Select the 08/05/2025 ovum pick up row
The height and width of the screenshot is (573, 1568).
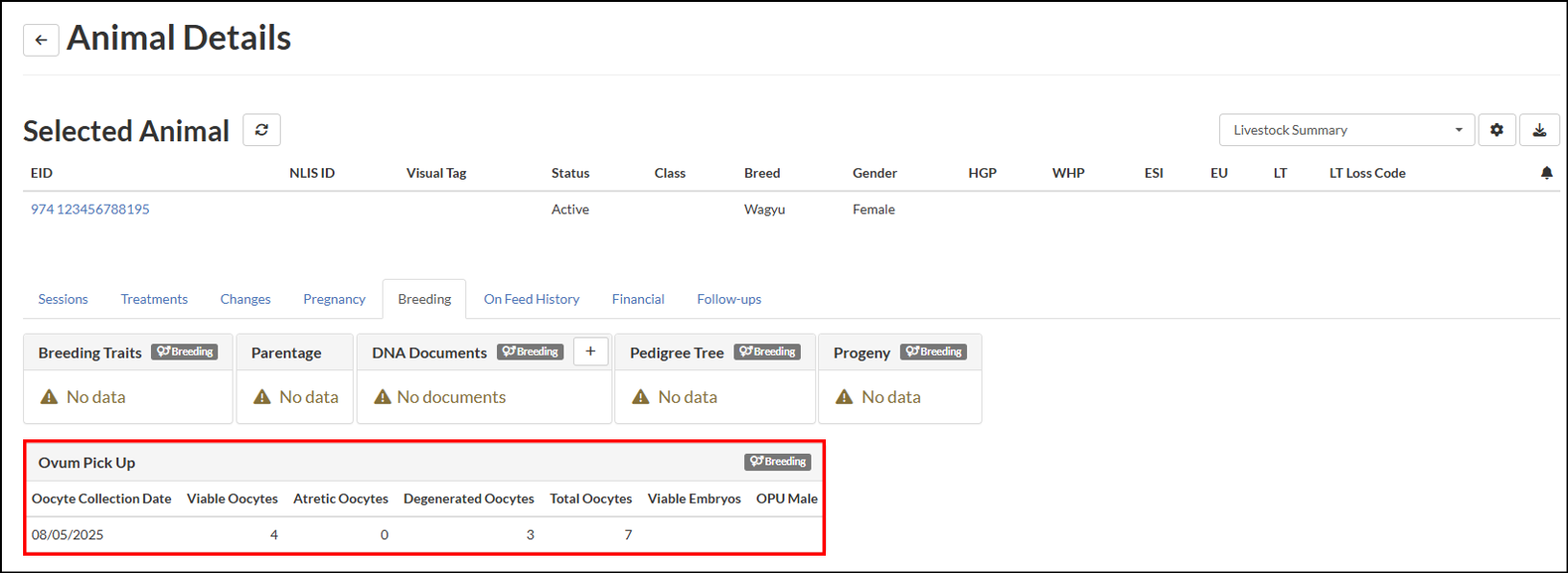tap(424, 535)
